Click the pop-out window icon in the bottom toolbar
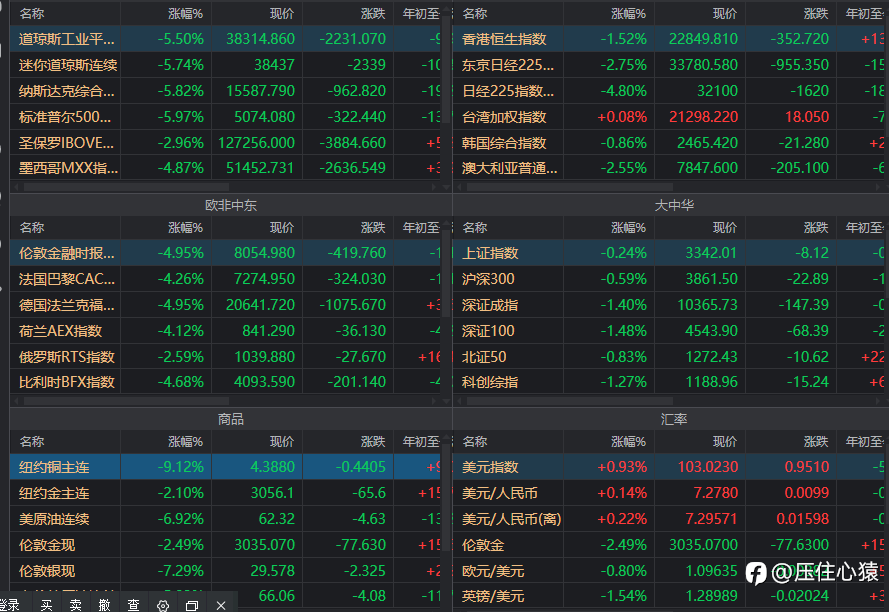The image size is (889, 612). 192,605
